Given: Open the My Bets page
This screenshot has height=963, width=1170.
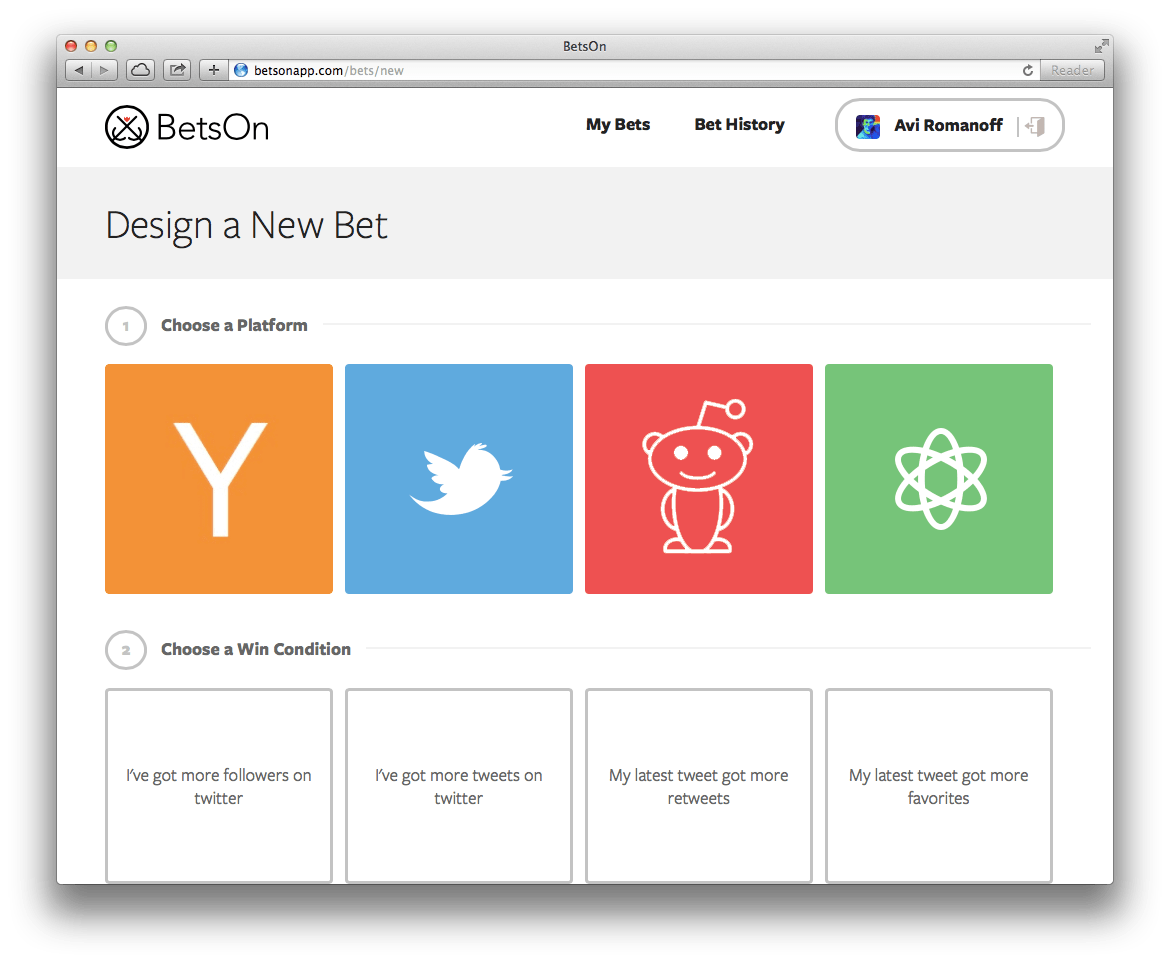Looking at the screenshot, I should [618, 125].
